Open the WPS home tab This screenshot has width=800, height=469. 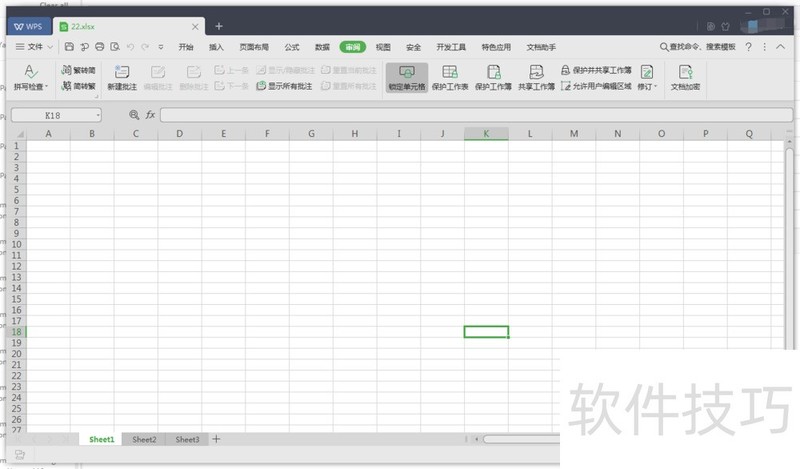click(x=29, y=27)
